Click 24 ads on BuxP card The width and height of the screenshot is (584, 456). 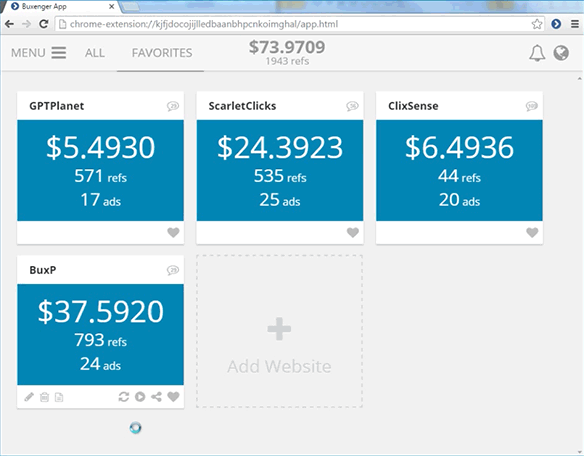click(x=101, y=364)
